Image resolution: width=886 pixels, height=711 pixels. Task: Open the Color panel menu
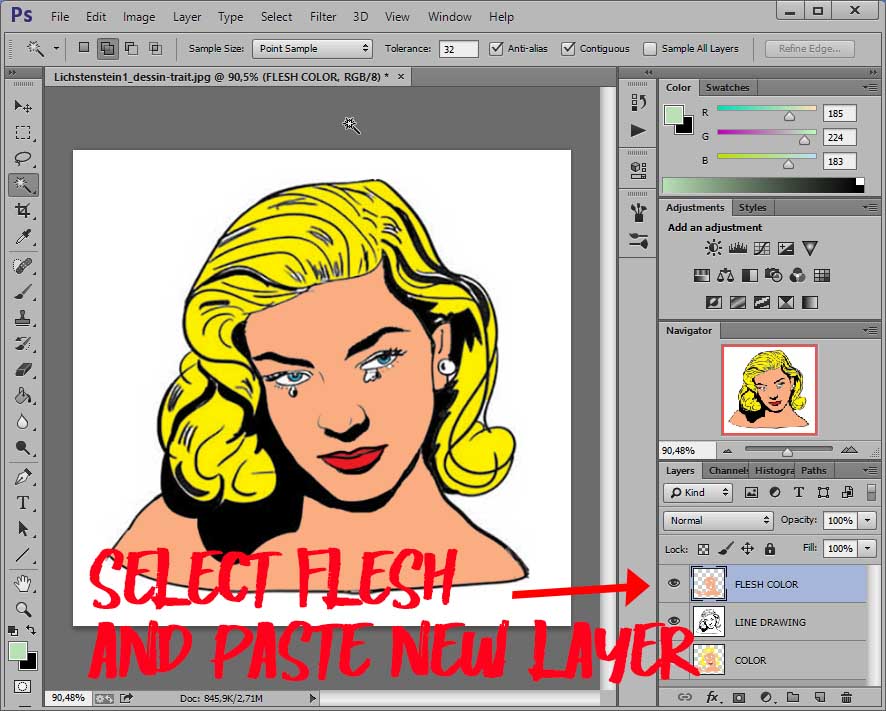(870, 88)
